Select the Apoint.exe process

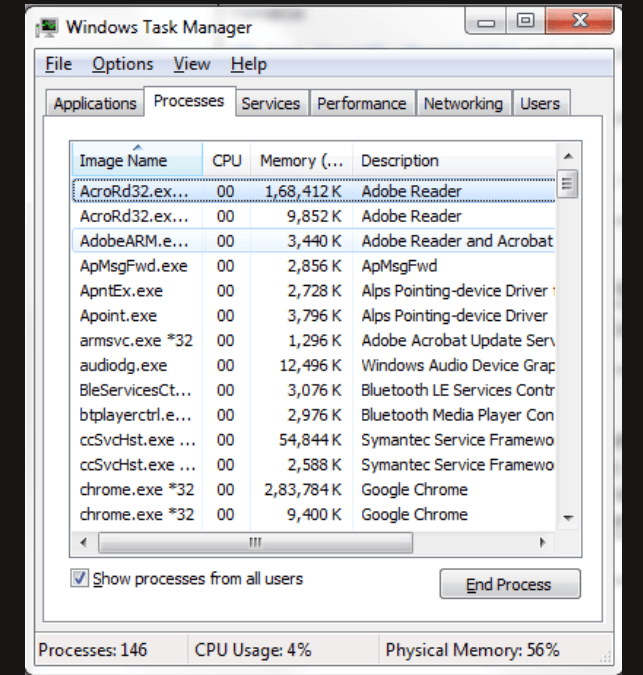314,316
